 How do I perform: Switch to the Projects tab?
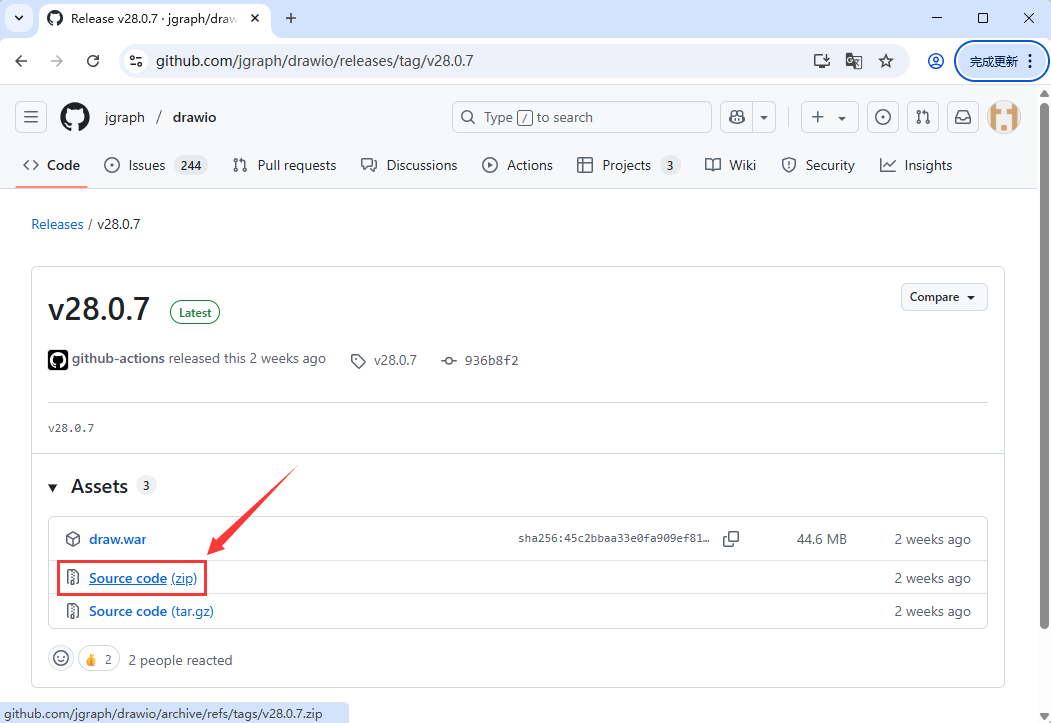(628, 166)
